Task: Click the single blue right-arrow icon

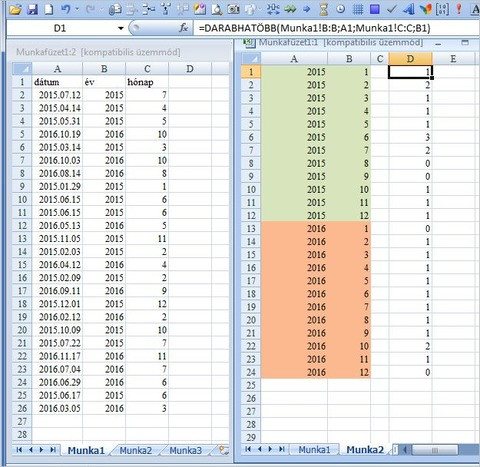Action: 306,9
